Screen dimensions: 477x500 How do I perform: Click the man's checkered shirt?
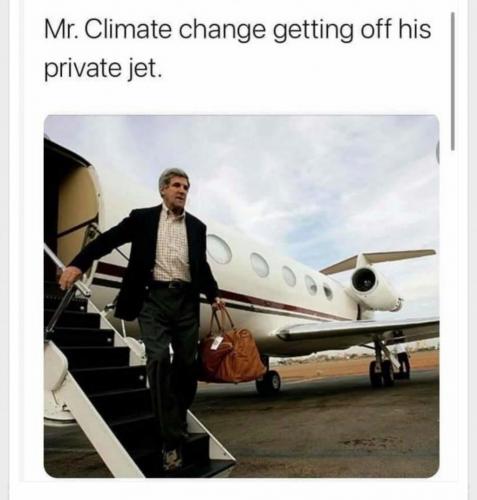[171, 247]
